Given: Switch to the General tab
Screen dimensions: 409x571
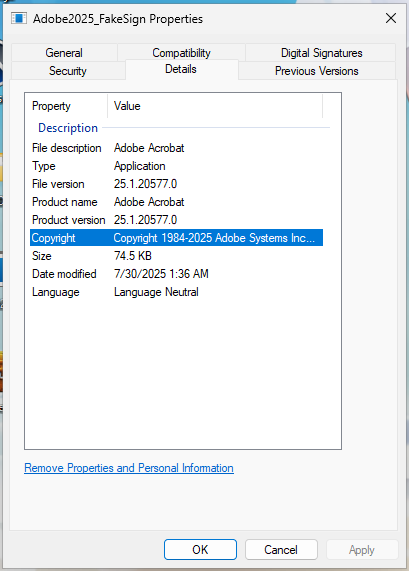Looking at the screenshot, I should [64, 53].
